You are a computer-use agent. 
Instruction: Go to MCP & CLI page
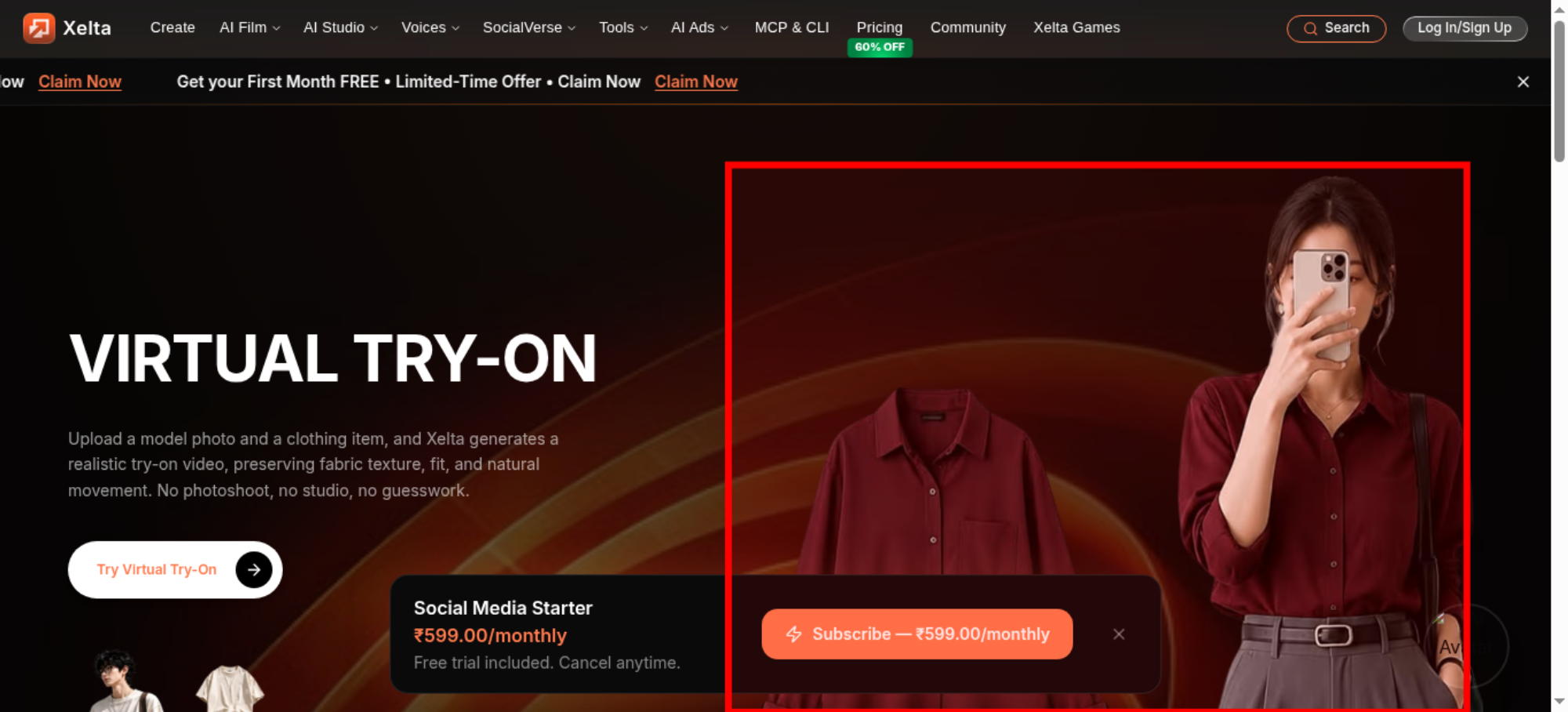(792, 27)
